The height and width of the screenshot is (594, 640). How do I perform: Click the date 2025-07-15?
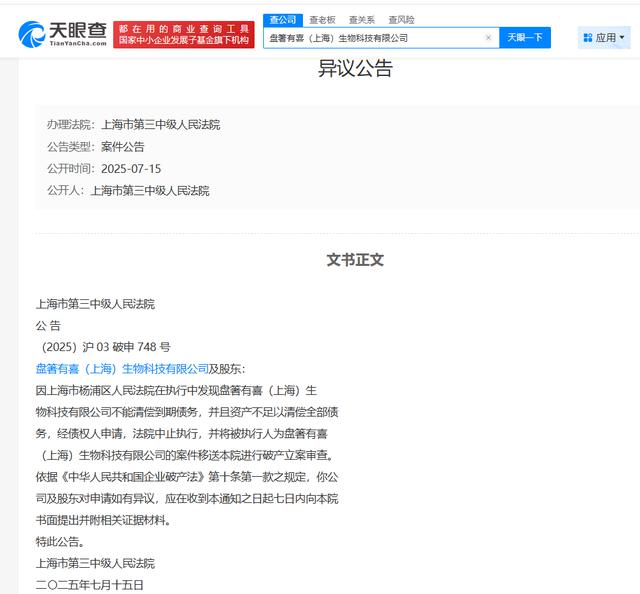tap(131, 169)
